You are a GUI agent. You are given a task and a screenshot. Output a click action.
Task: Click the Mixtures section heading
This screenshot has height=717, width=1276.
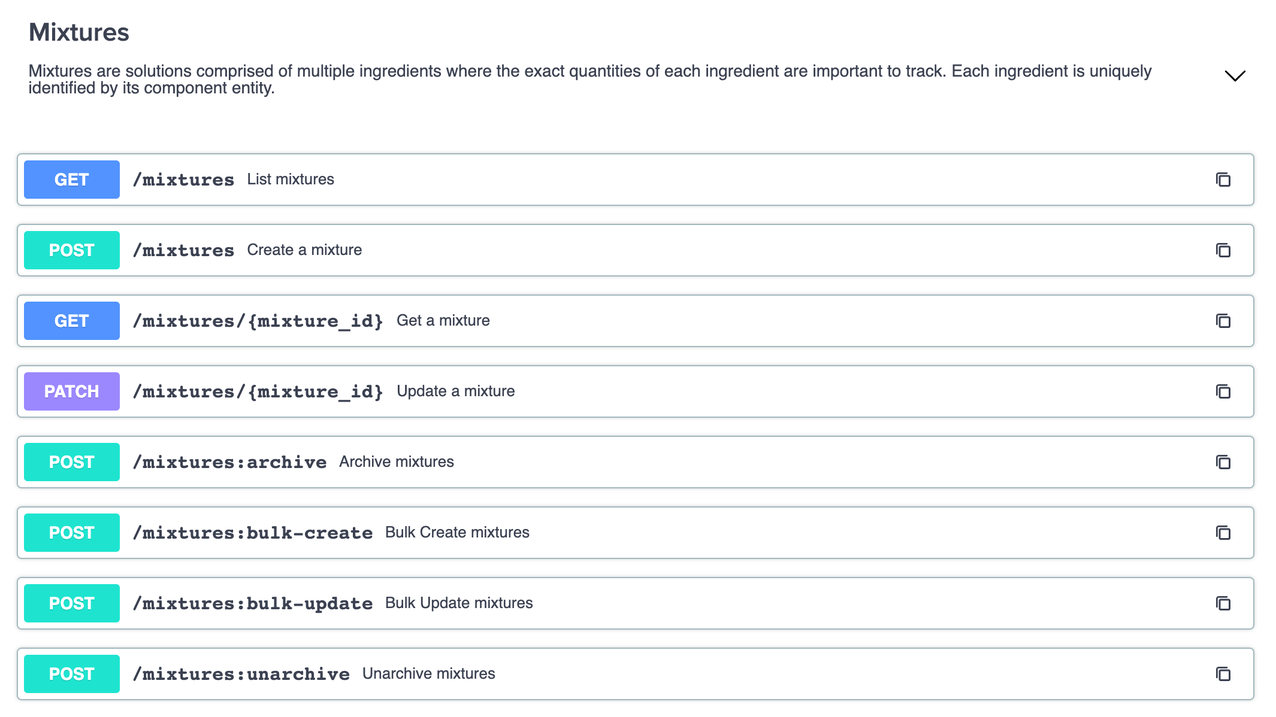click(78, 32)
